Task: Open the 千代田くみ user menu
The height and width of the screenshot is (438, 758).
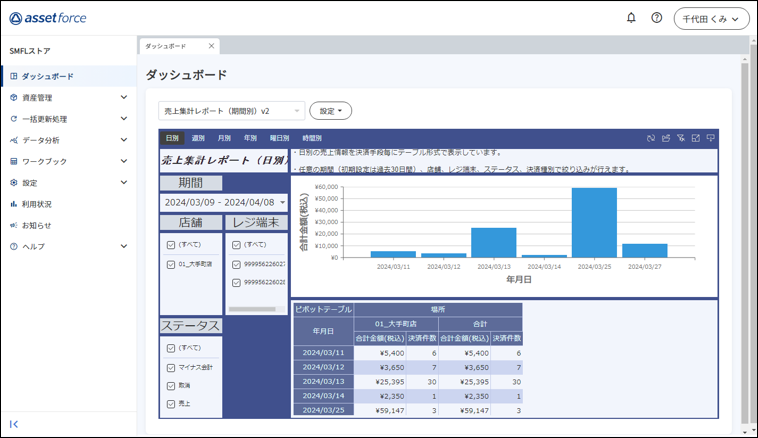Action: click(711, 19)
